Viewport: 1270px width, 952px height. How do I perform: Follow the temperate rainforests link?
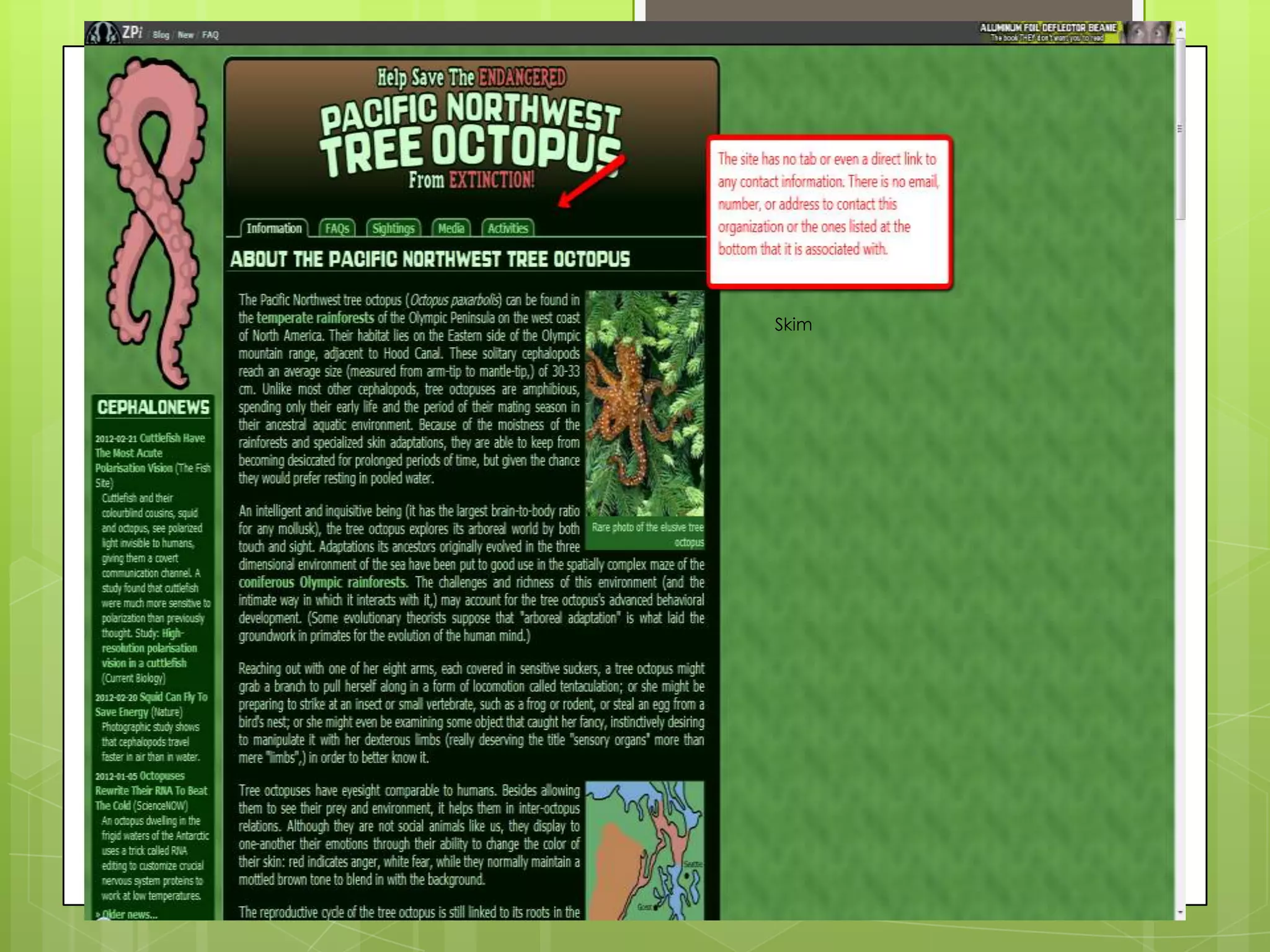315,318
